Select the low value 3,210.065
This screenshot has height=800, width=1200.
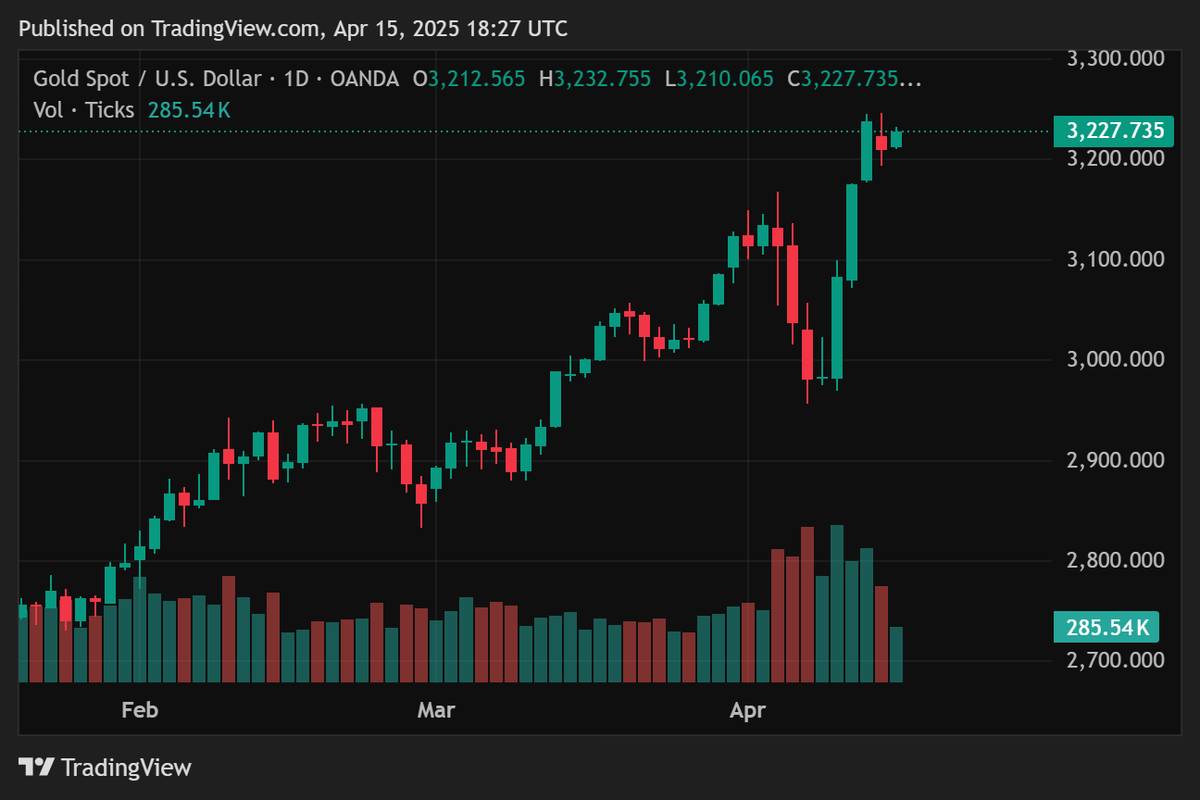pos(725,79)
